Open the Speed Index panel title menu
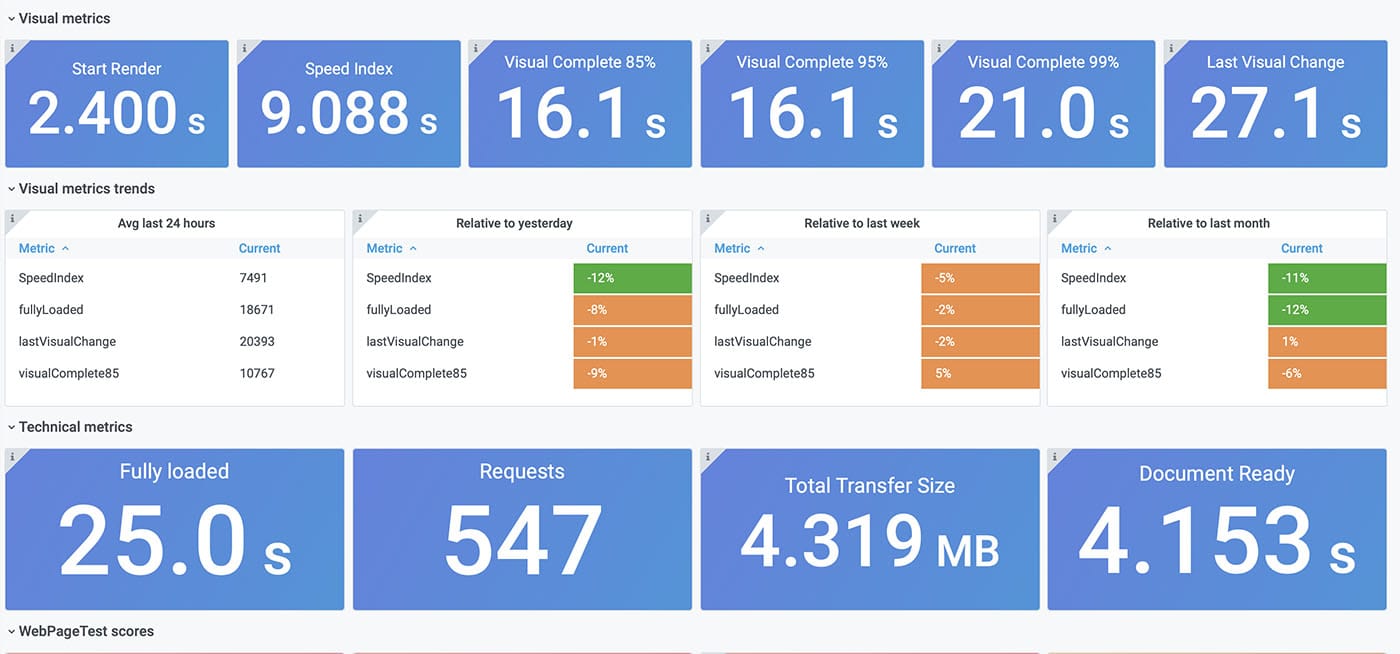1400x654 pixels. (348, 68)
